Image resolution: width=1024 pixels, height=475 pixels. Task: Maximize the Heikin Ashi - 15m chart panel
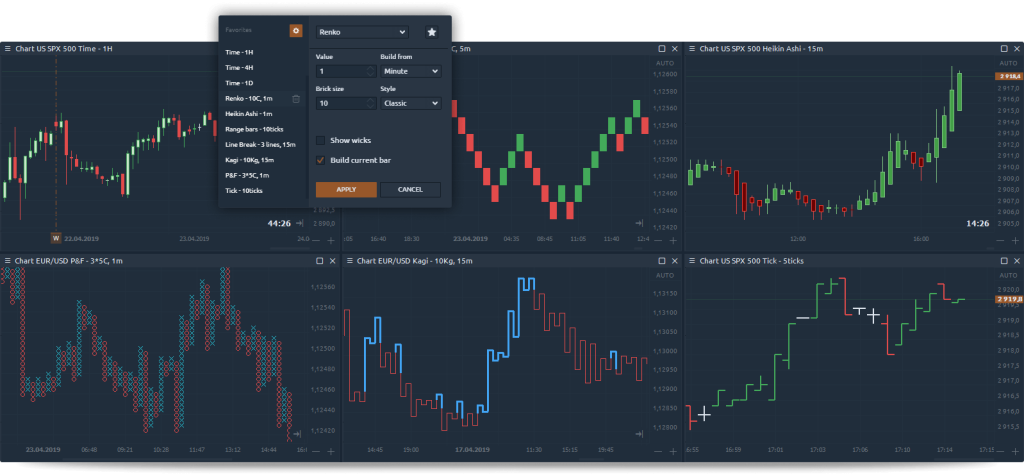click(1004, 49)
